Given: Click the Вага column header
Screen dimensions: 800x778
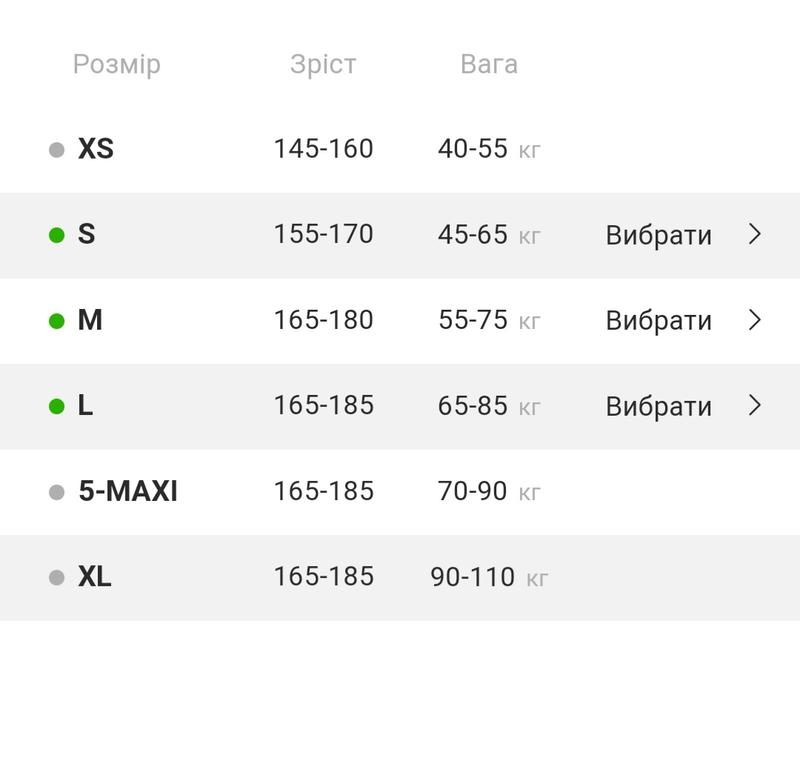Looking at the screenshot, I should coord(489,65).
